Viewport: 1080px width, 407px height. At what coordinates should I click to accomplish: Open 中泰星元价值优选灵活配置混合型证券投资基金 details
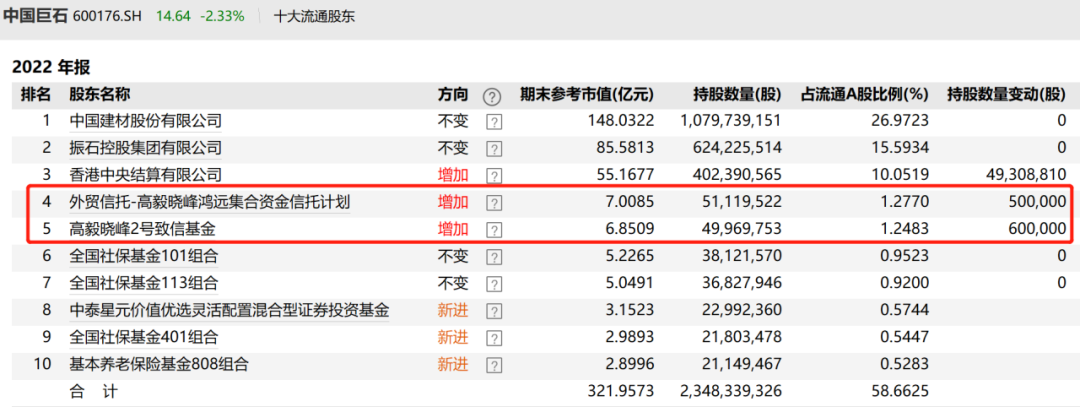pos(229,311)
